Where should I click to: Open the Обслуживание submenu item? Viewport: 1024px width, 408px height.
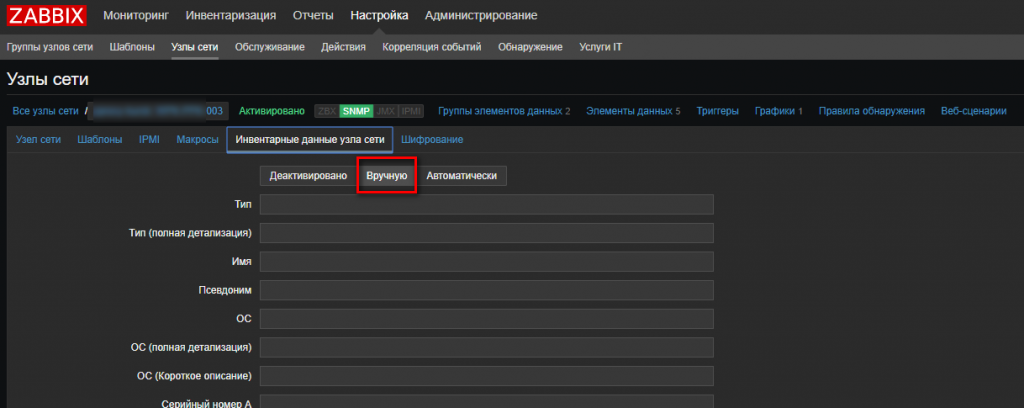pos(269,47)
